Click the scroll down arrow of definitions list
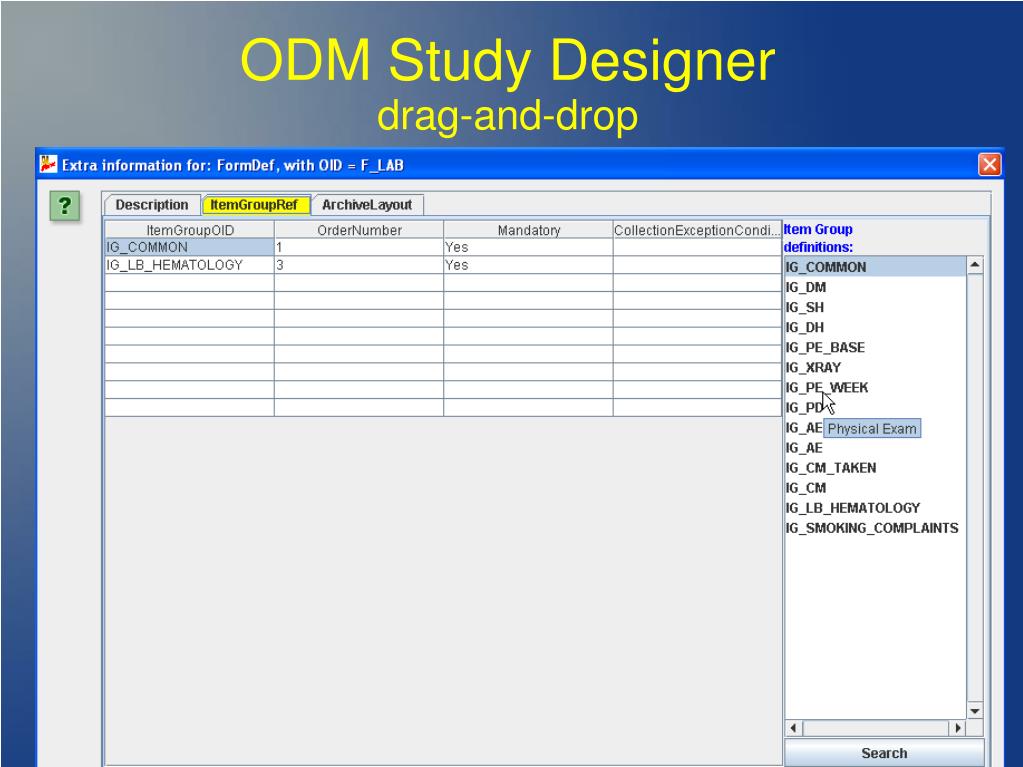1023x767 pixels. (x=975, y=711)
